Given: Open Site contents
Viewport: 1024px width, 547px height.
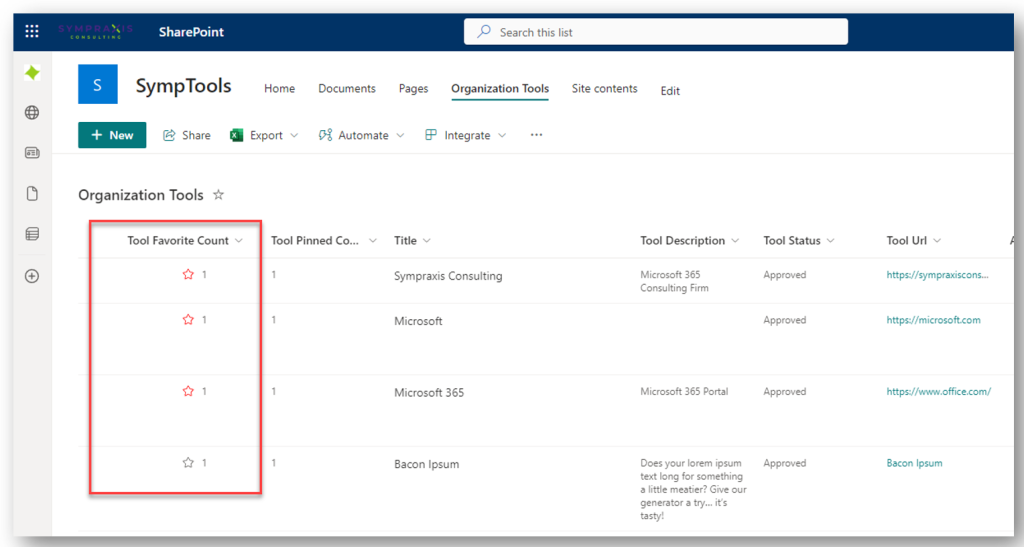Looking at the screenshot, I should click(x=605, y=89).
